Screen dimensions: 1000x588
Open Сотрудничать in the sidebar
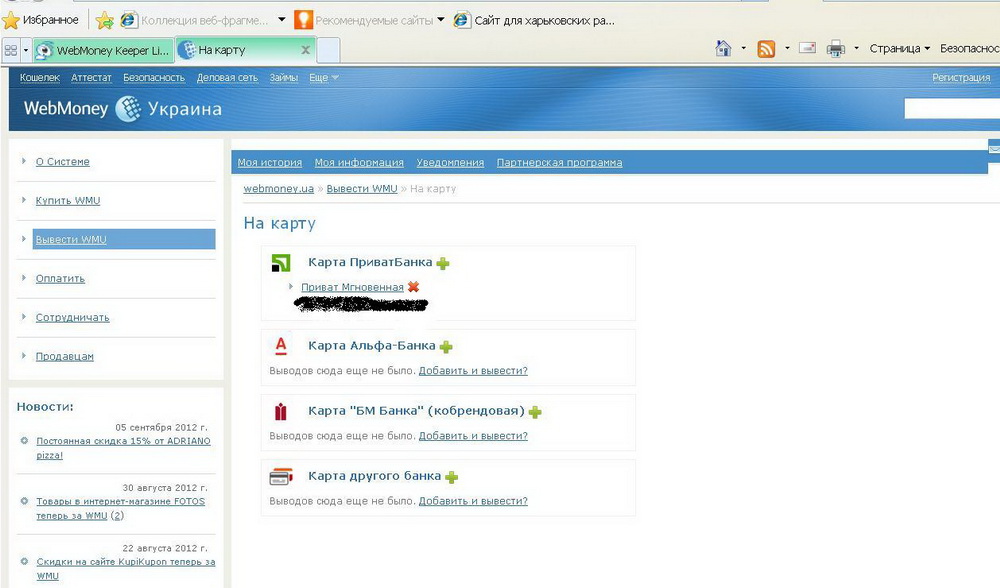coord(73,317)
